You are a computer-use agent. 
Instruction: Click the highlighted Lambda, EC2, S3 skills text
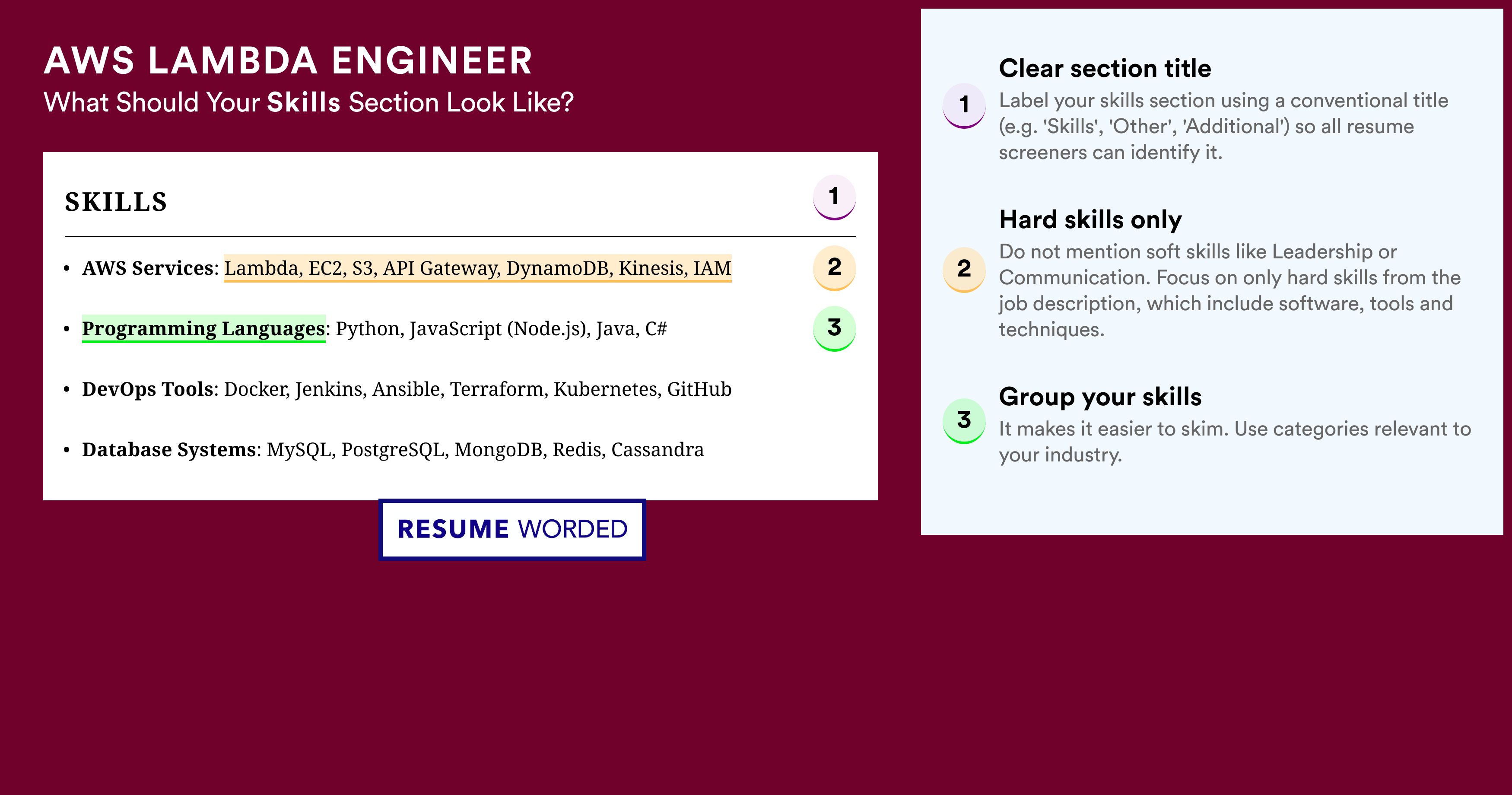tap(478, 268)
